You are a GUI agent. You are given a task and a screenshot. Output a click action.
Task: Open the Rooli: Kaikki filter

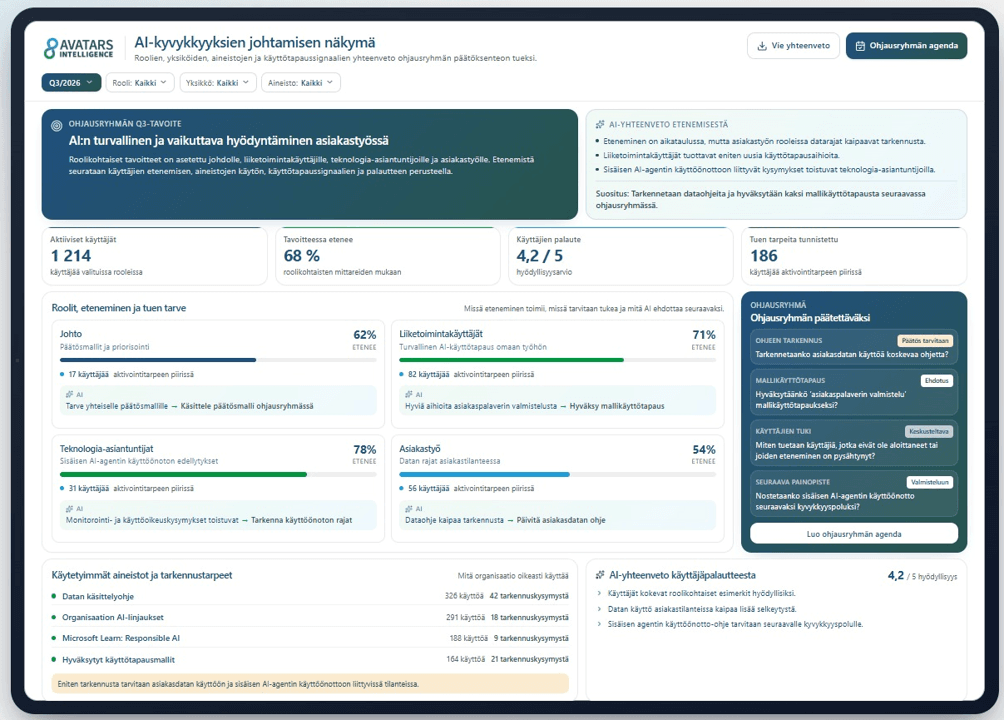pos(139,83)
